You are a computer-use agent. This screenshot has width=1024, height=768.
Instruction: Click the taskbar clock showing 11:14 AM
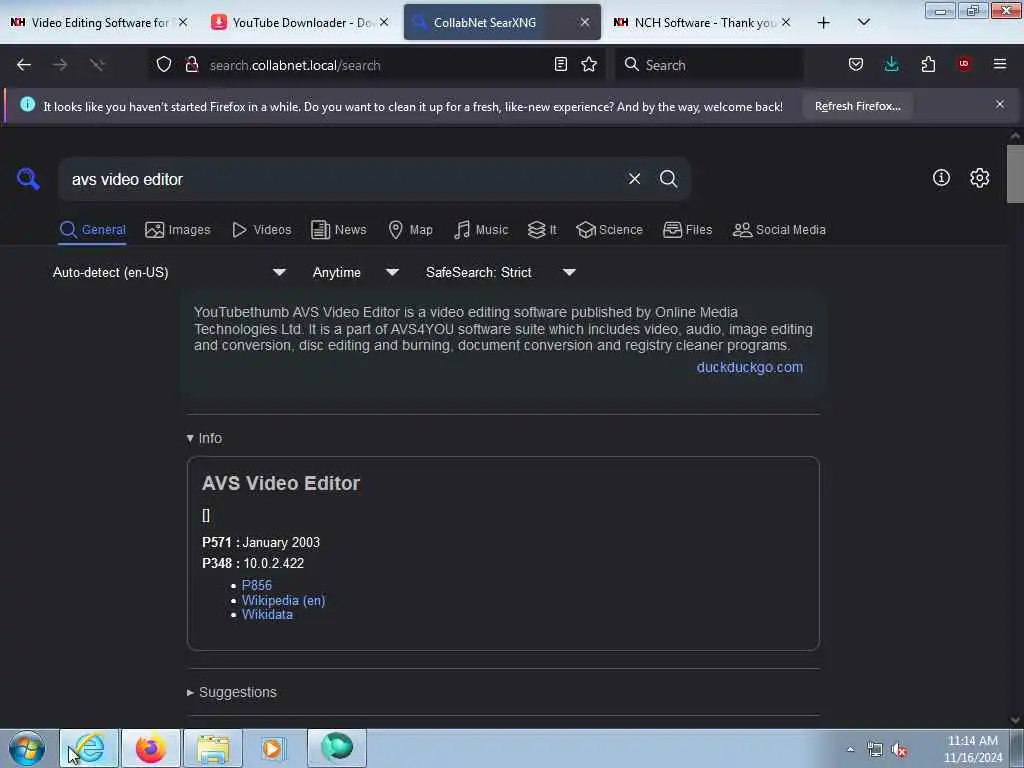[x=972, y=749]
